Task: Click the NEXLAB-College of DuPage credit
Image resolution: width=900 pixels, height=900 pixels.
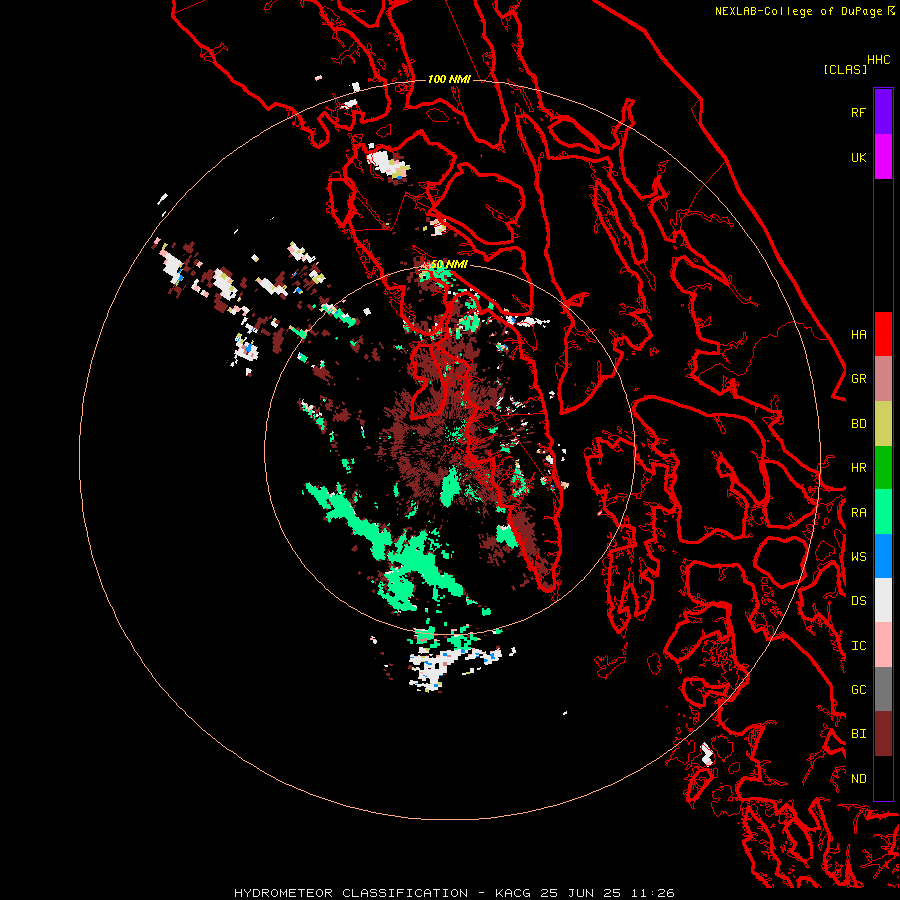Action: pyautogui.click(x=798, y=11)
